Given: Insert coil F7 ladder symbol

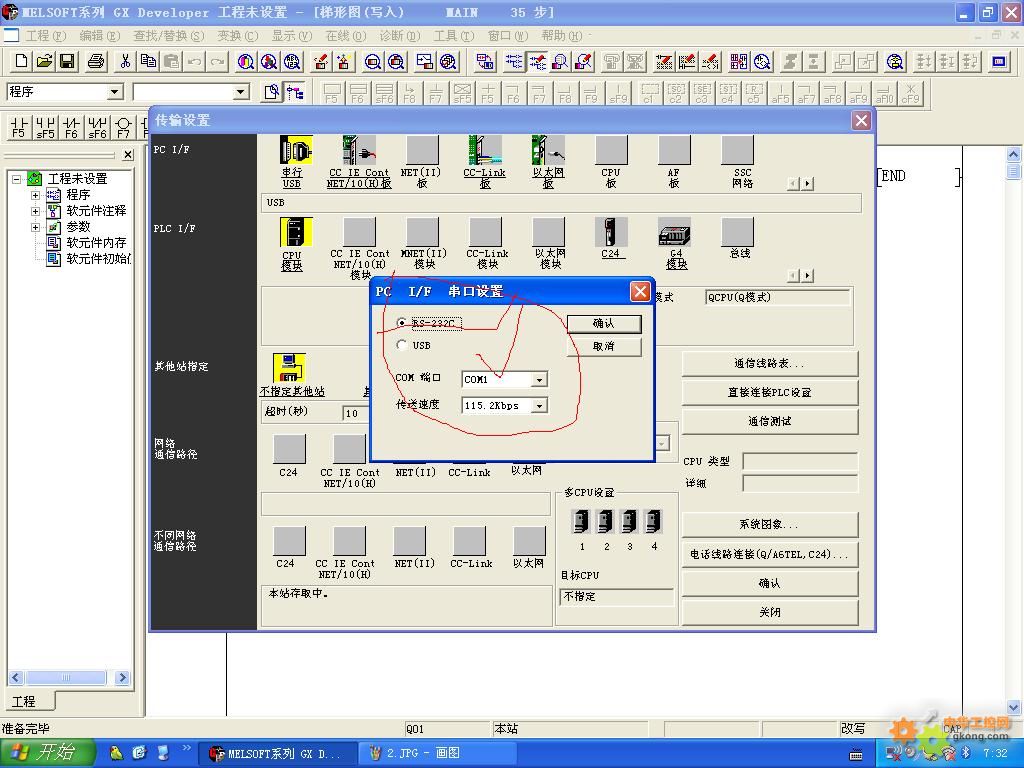Looking at the screenshot, I should (x=123, y=127).
